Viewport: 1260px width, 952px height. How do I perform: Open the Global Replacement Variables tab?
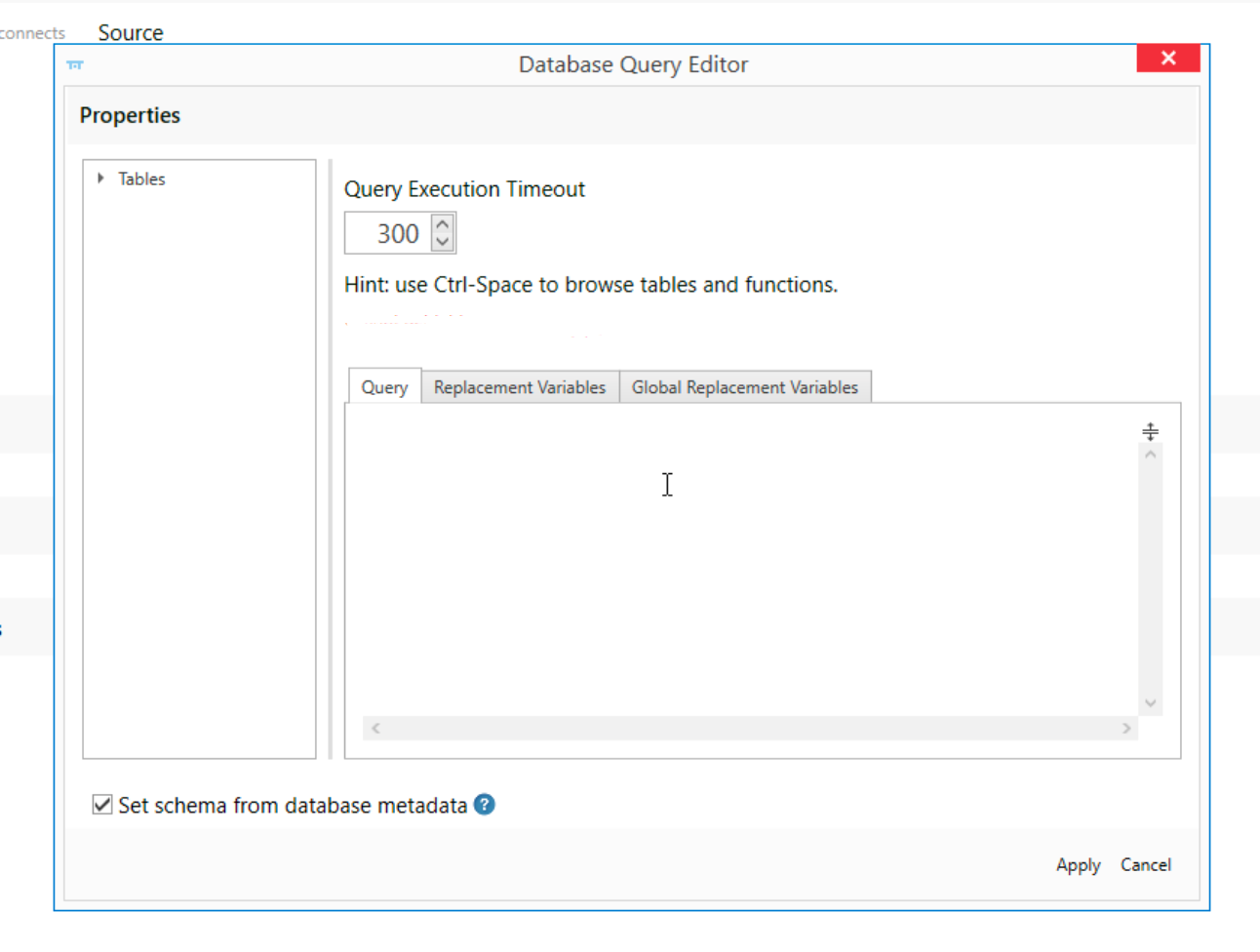click(745, 386)
